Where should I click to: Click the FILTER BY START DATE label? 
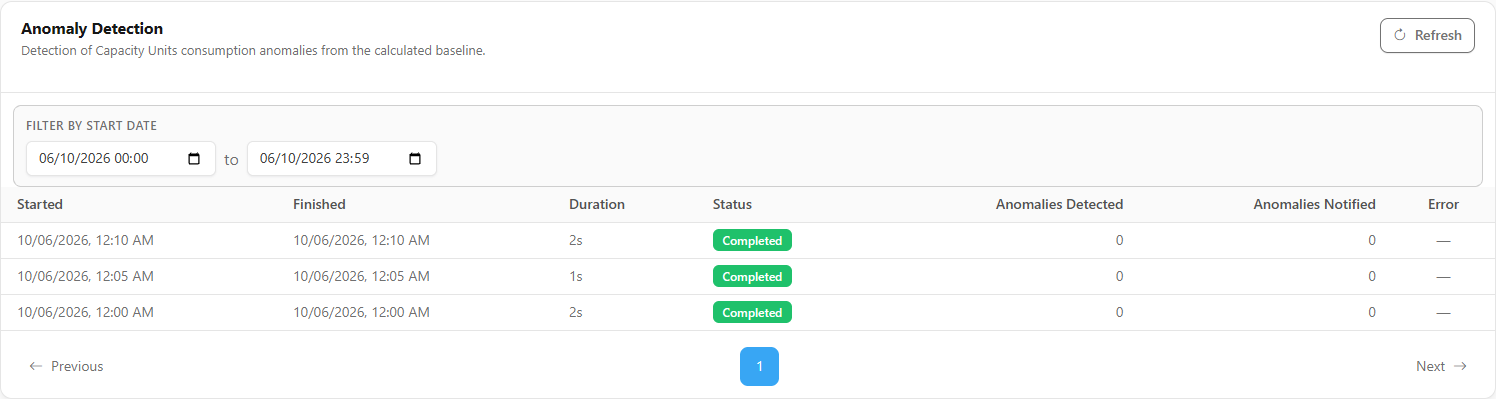[x=91, y=126]
